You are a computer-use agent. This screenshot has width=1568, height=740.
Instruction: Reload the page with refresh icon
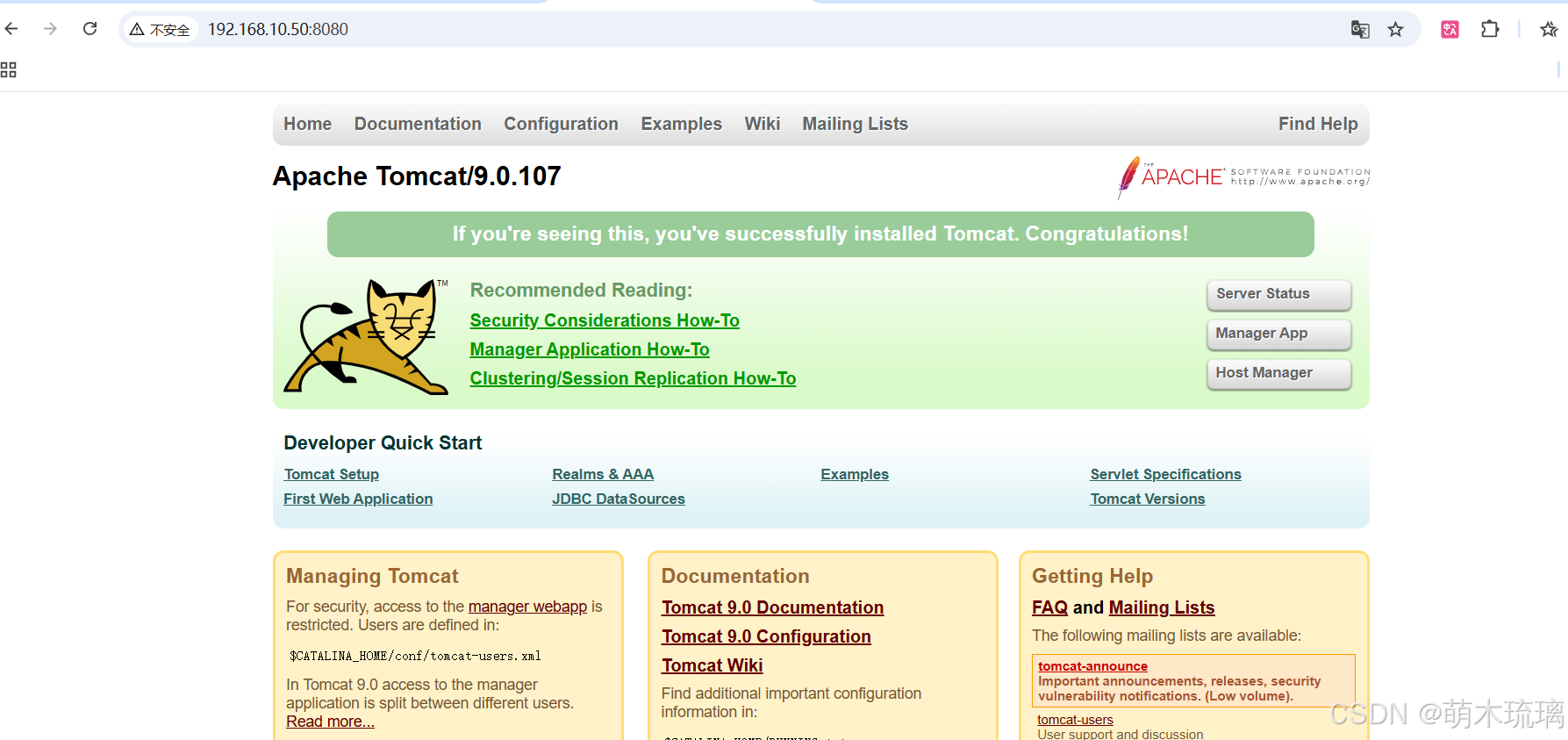(89, 29)
